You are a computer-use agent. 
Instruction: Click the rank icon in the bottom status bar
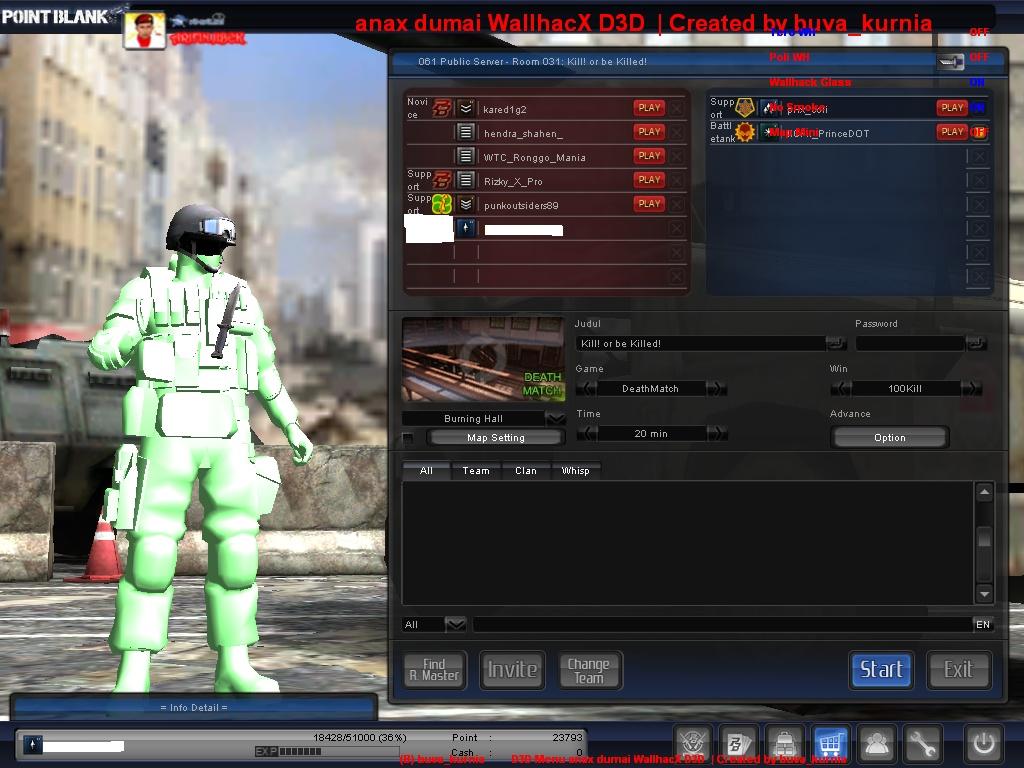pyautogui.click(x=33, y=744)
